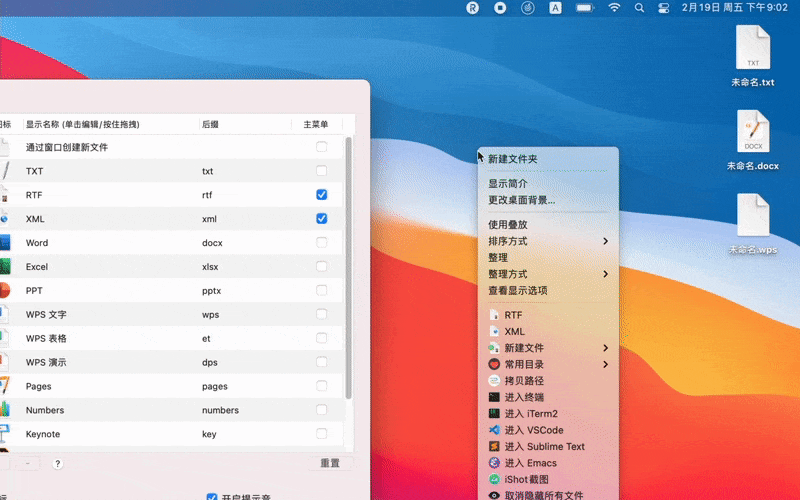800x500 pixels.
Task: Click the spiral icon in the menu bar
Action: click(x=528, y=8)
